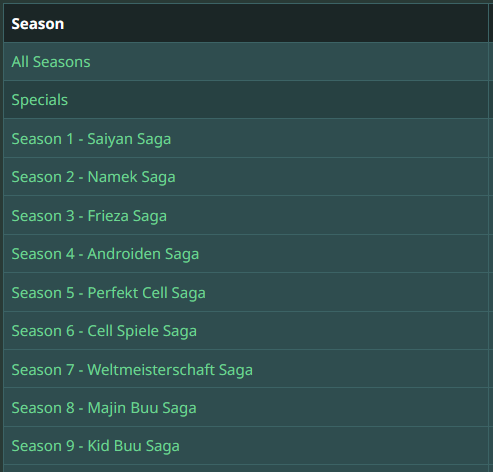Select Season 7 - Weltmeisterschaft Saga

[x=132, y=370]
